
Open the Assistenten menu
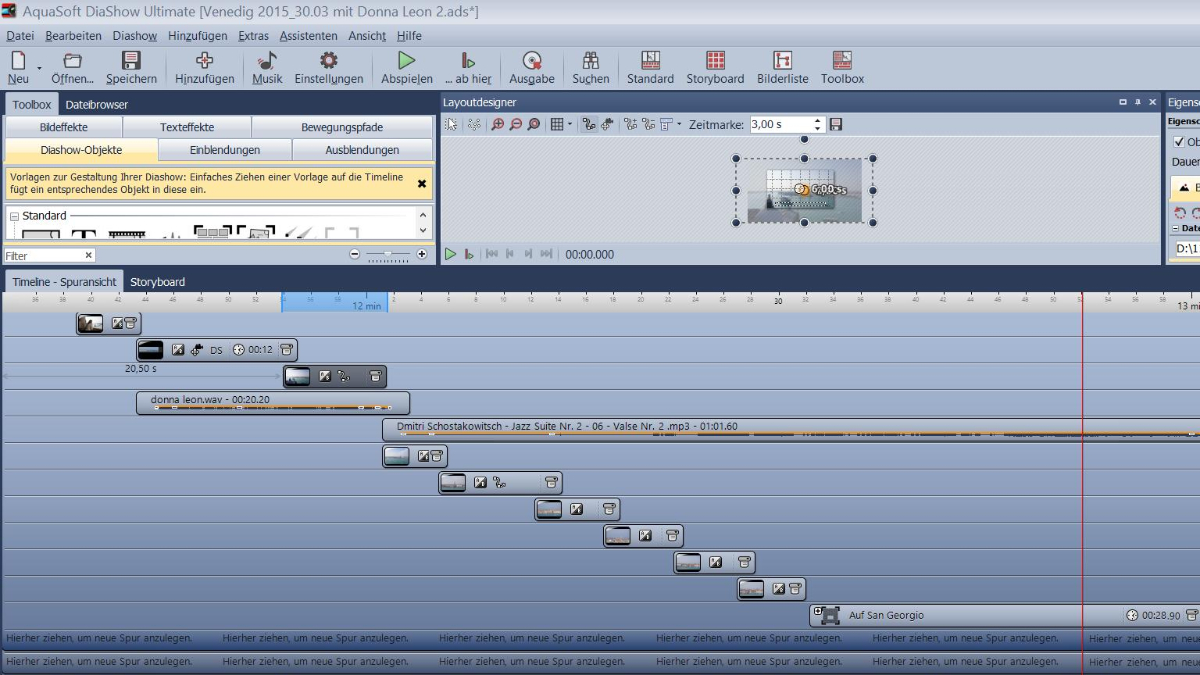tap(308, 35)
